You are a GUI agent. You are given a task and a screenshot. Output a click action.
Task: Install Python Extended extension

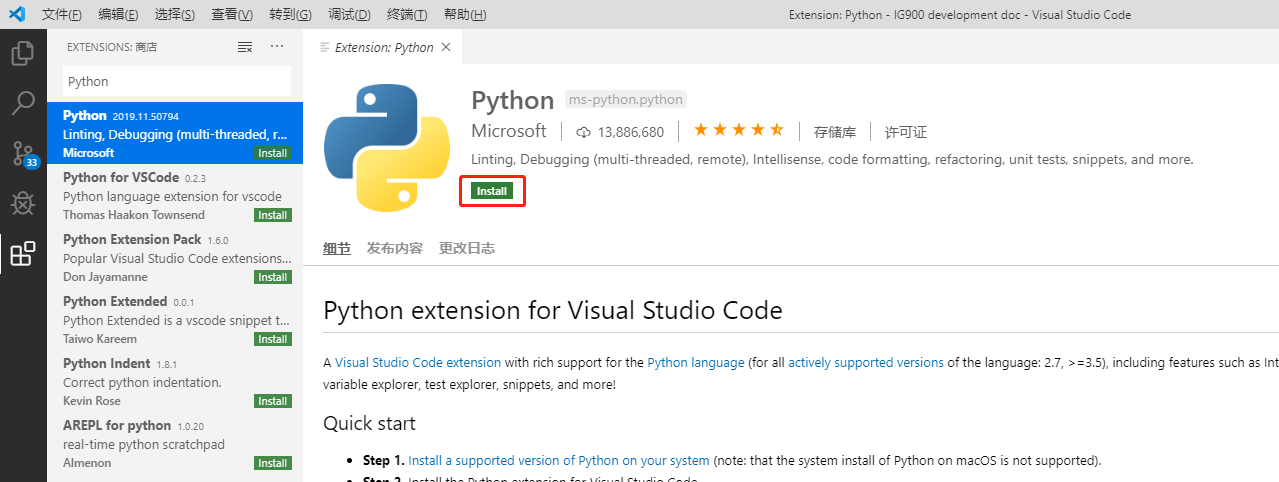[x=272, y=339]
